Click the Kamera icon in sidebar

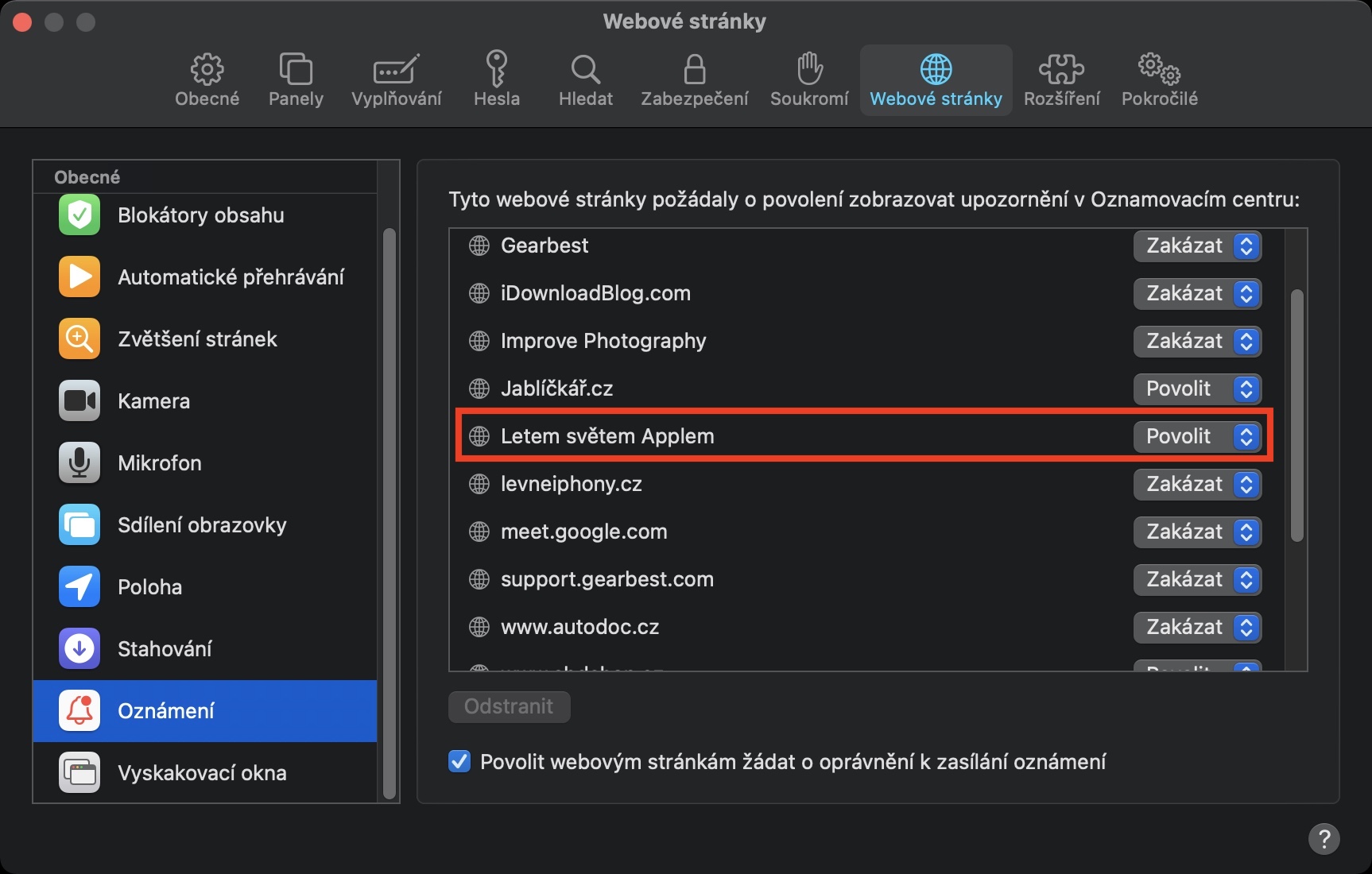79,401
